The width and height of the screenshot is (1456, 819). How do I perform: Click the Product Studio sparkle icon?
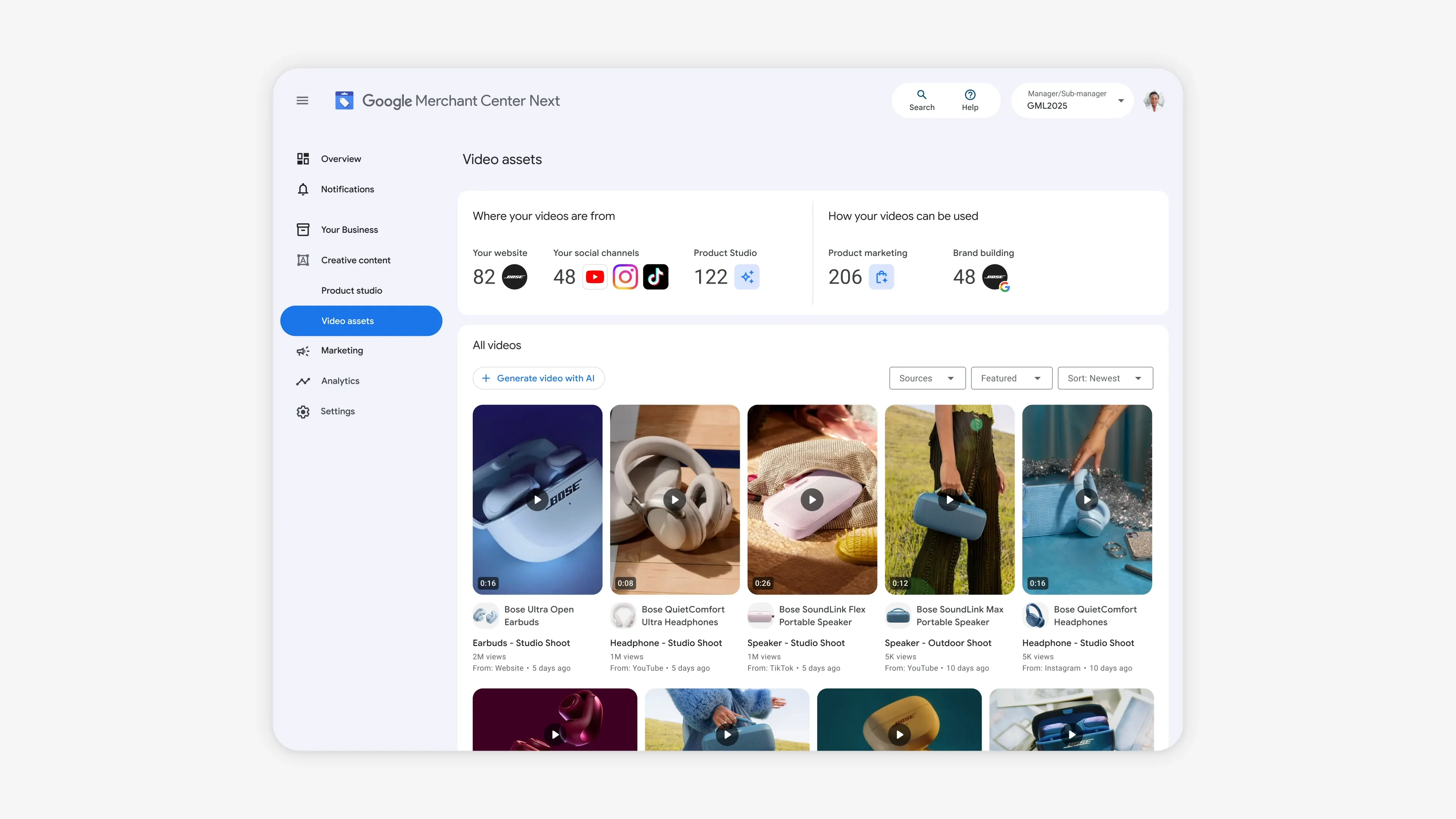[x=747, y=277]
